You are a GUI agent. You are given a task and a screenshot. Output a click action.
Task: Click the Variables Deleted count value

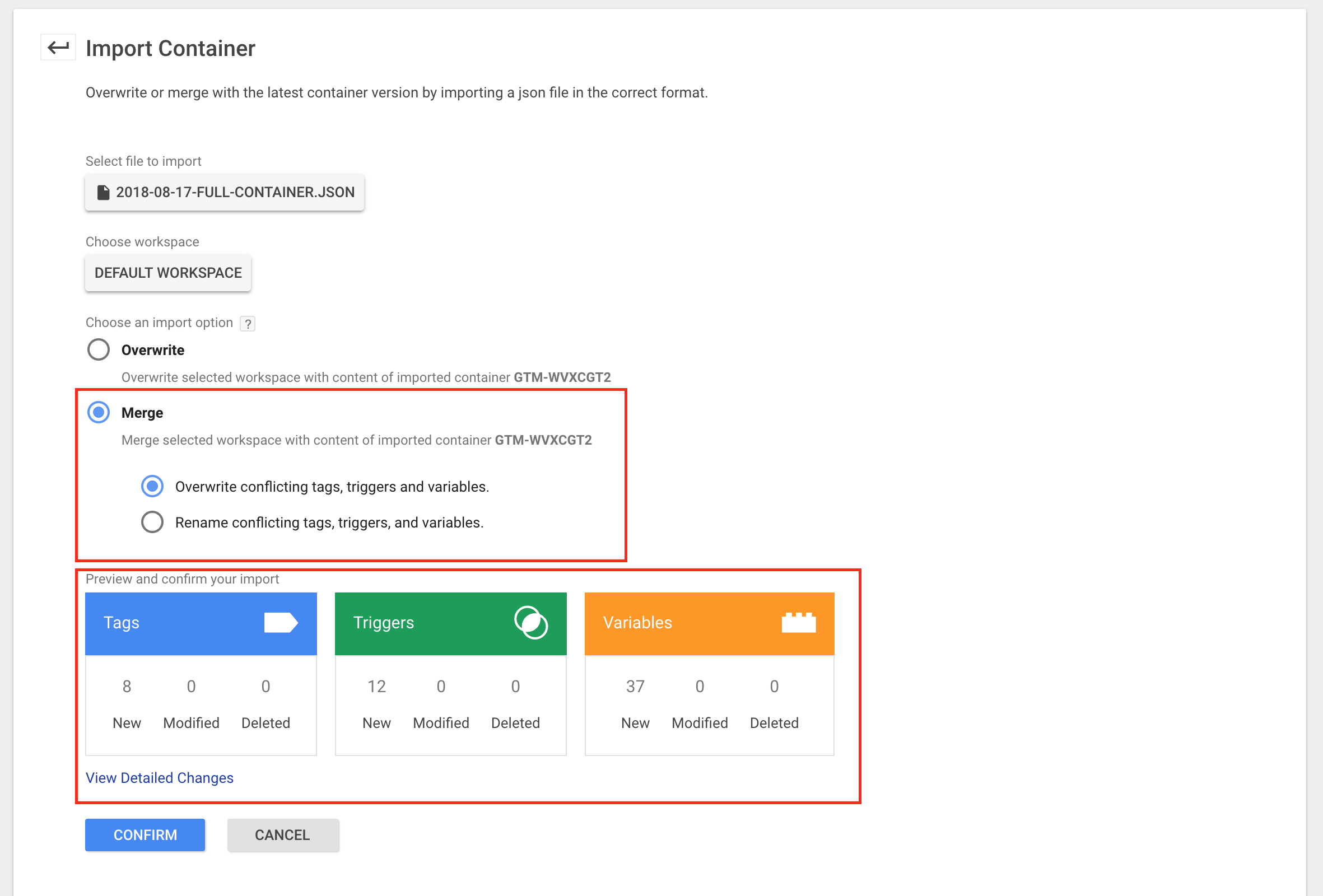774,687
